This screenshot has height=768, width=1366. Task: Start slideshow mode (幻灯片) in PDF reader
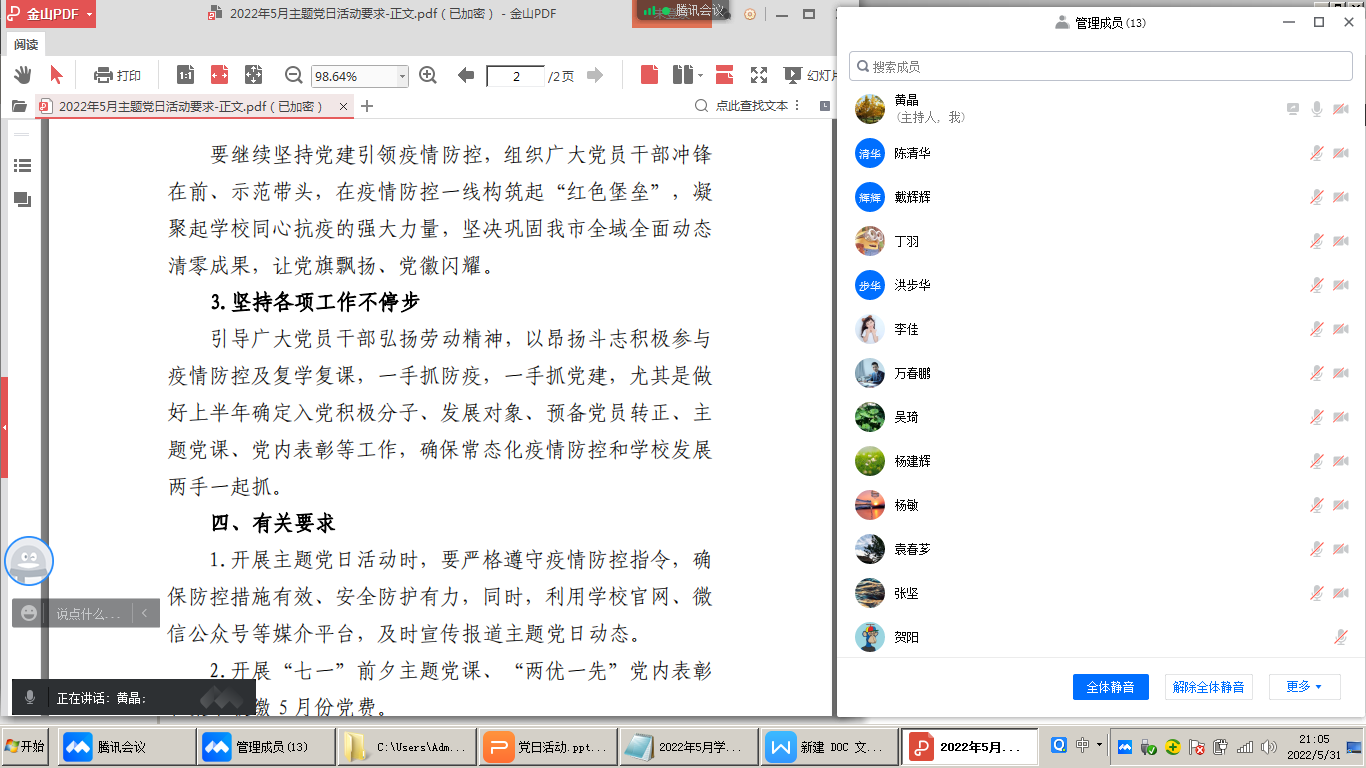(800, 74)
